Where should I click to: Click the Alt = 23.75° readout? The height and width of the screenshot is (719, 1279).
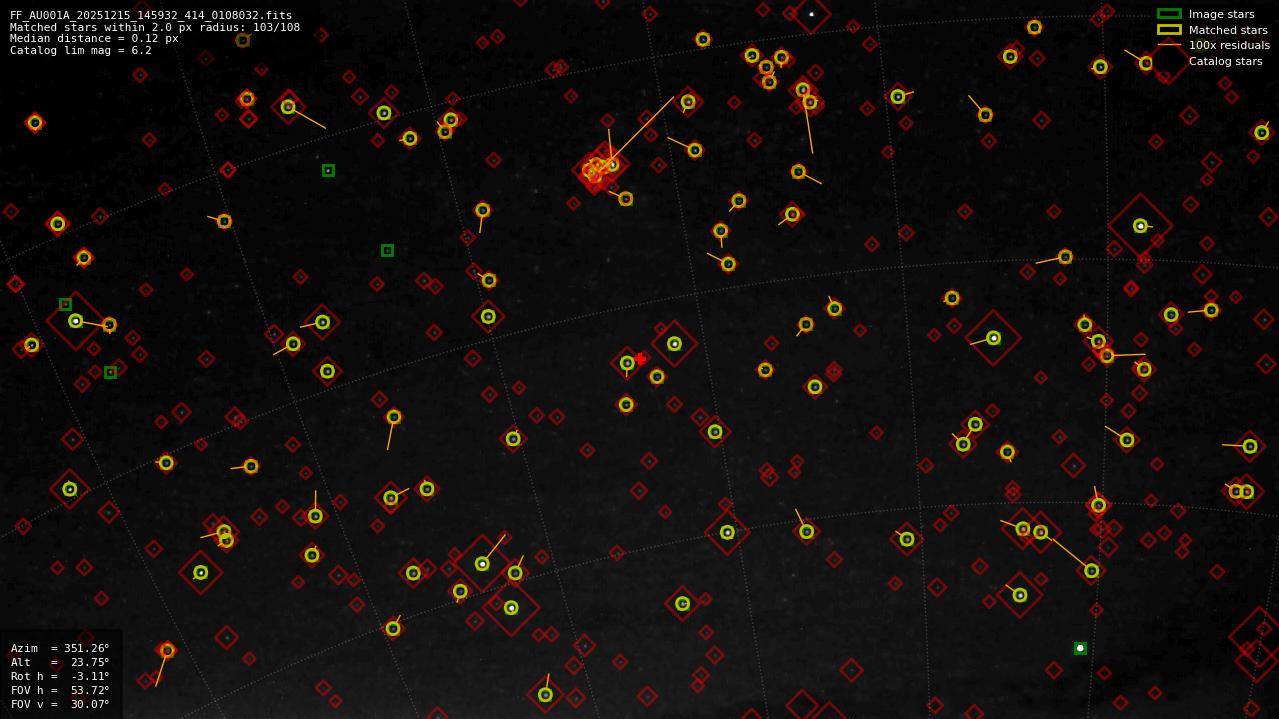[60, 662]
